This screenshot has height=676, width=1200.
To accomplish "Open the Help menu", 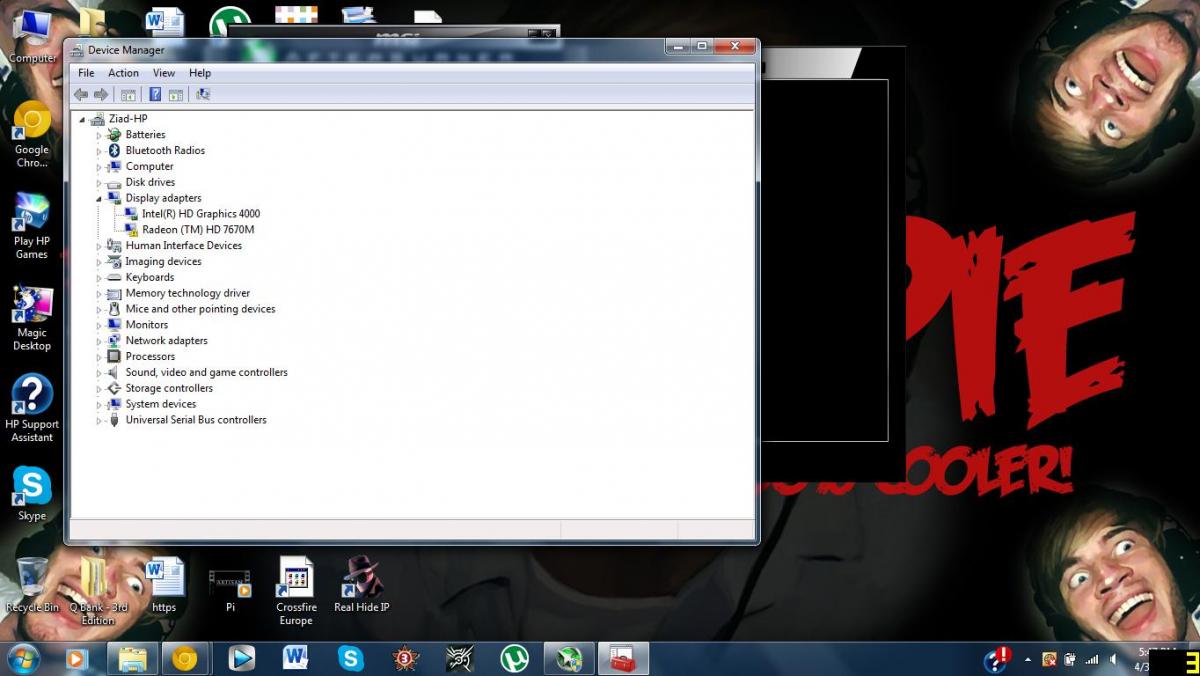I will [200, 73].
